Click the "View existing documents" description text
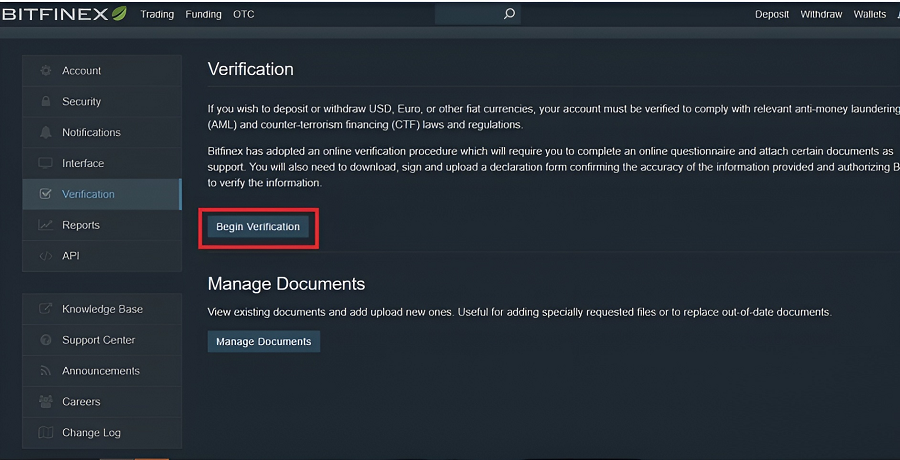Viewport: 900px width, 460px height. coord(519,312)
